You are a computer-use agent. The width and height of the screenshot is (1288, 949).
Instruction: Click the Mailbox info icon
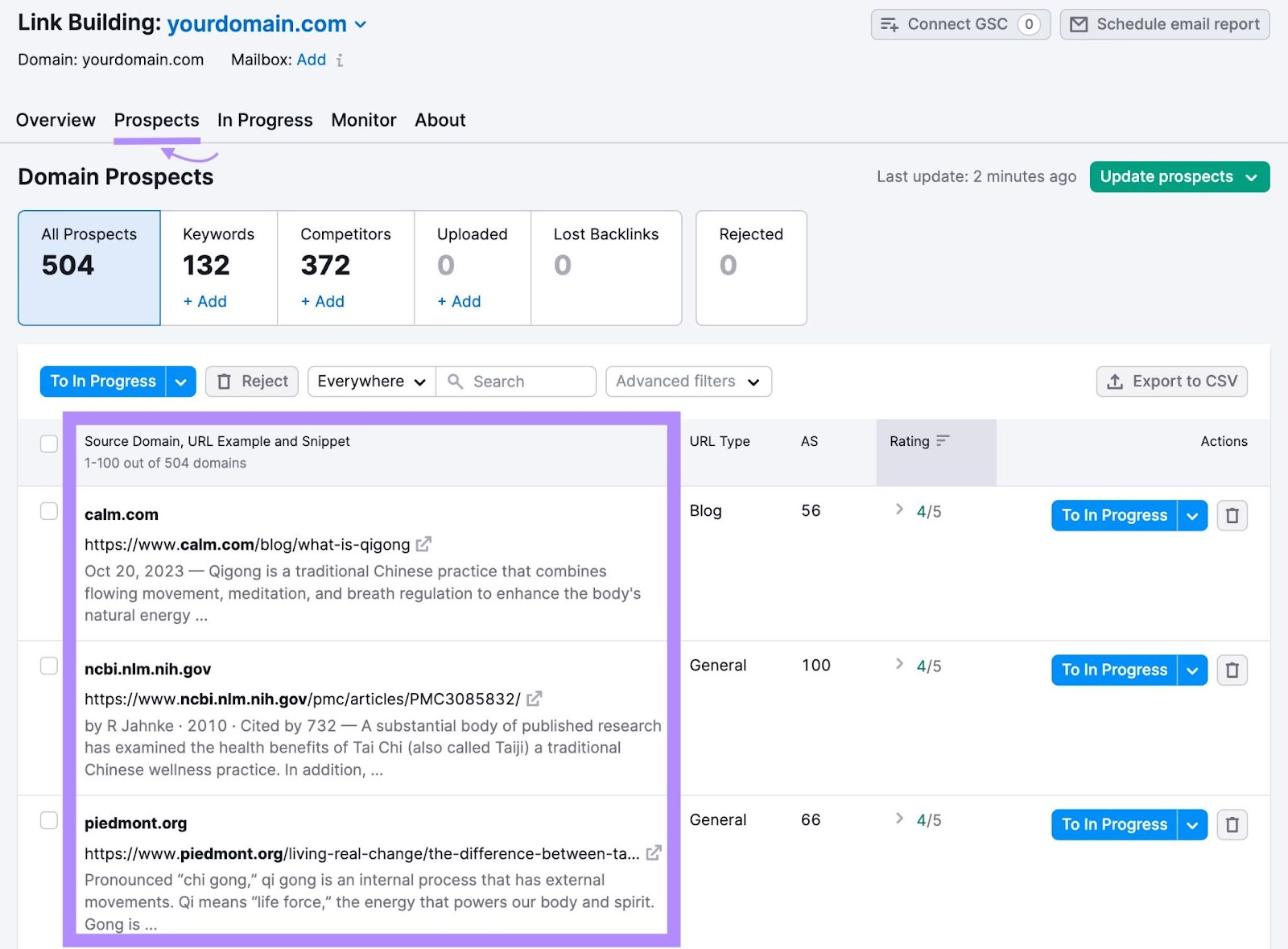(x=340, y=60)
